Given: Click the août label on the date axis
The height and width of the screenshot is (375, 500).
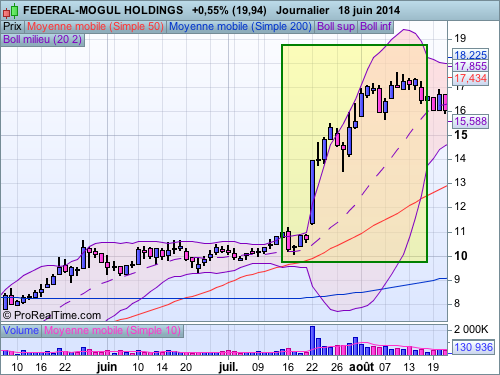Looking at the screenshot, I should tap(361, 367).
